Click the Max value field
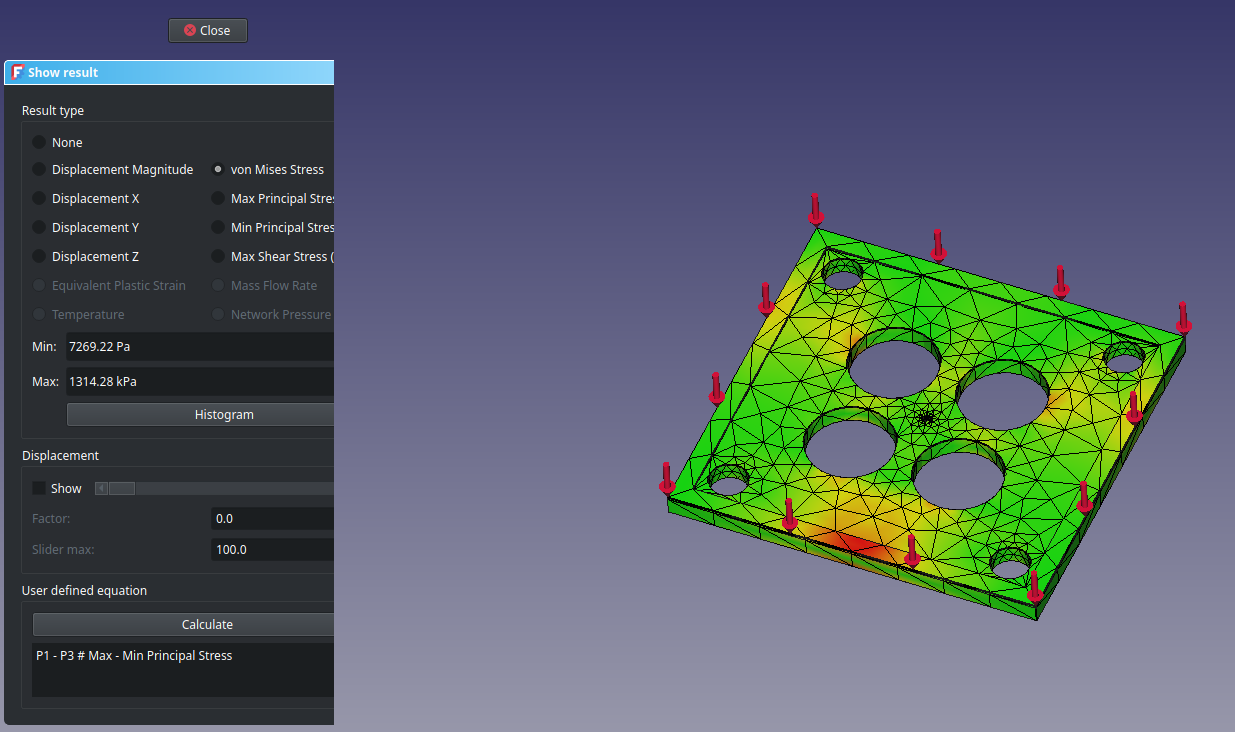Screen dimensions: 1235x732 point(198,382)
